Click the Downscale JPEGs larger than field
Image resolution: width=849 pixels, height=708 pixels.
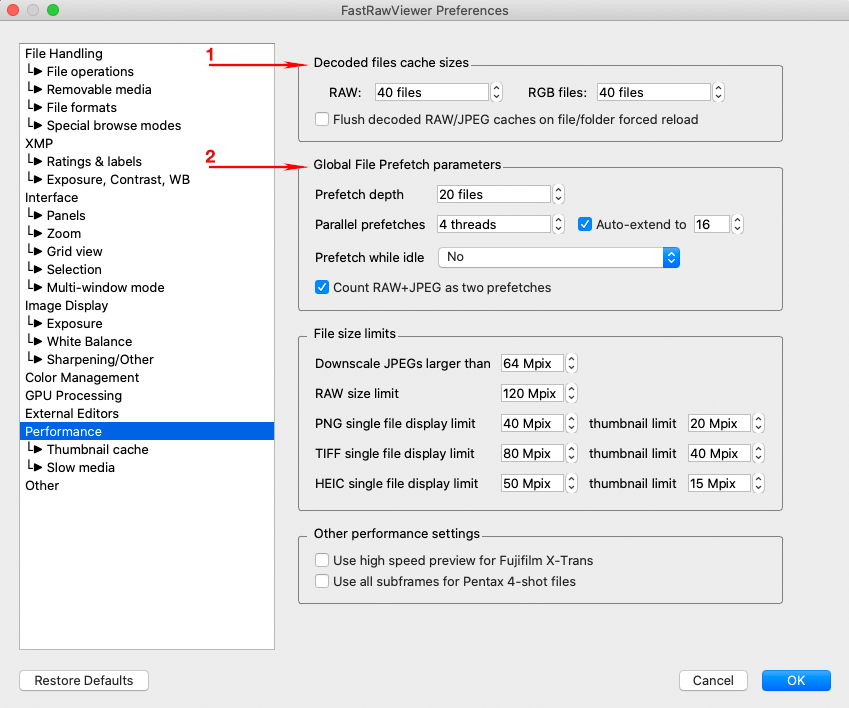(x=532, y=364)
